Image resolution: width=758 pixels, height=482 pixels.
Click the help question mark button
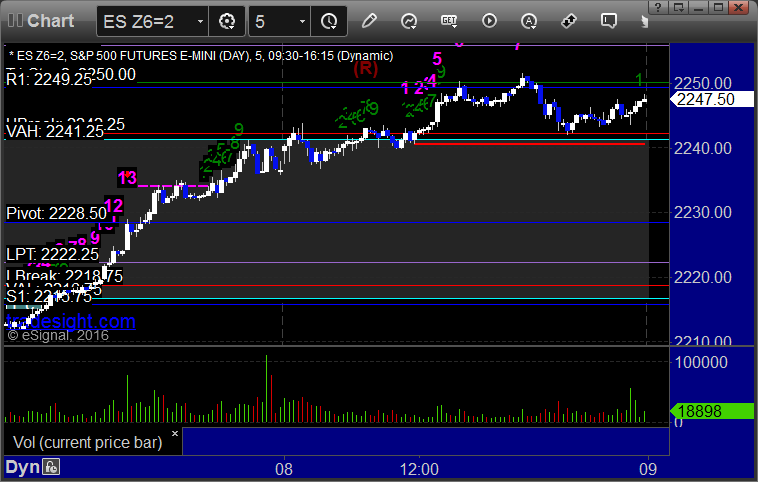(x=657, y=7)
